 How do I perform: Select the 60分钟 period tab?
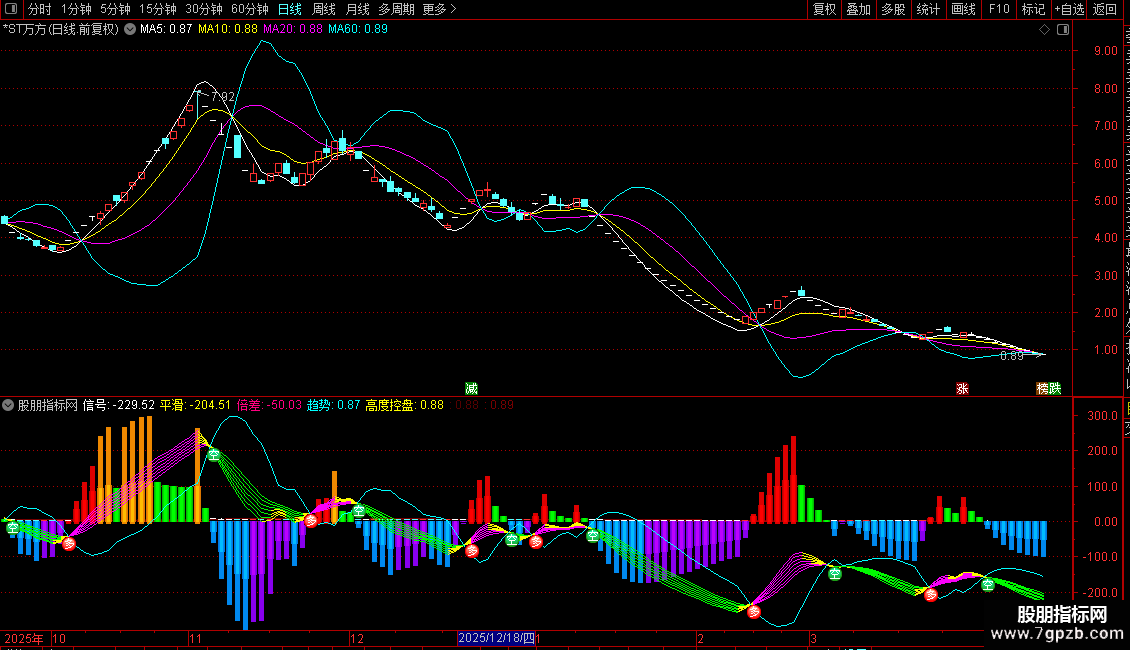(249, 9)
